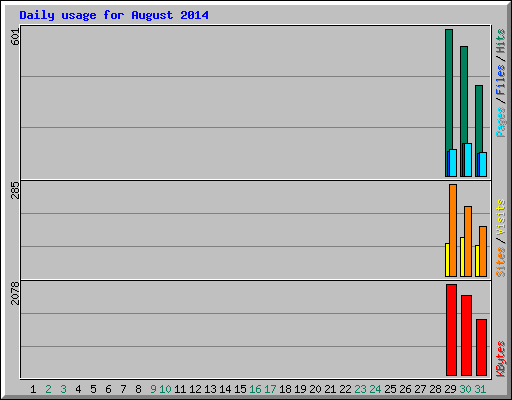Select the red KBytes bar for day 29

(451, 330)
